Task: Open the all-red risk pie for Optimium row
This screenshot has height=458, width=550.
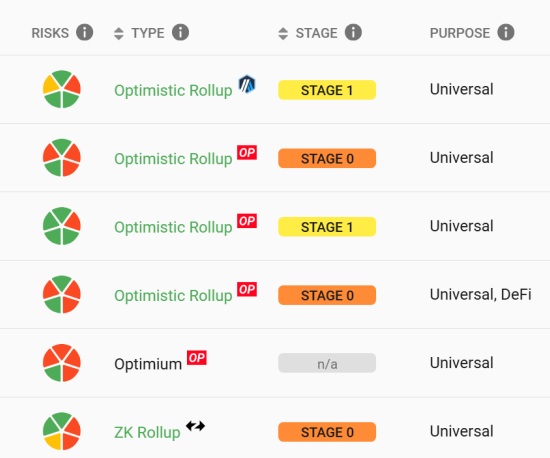Action: (62, 363)
